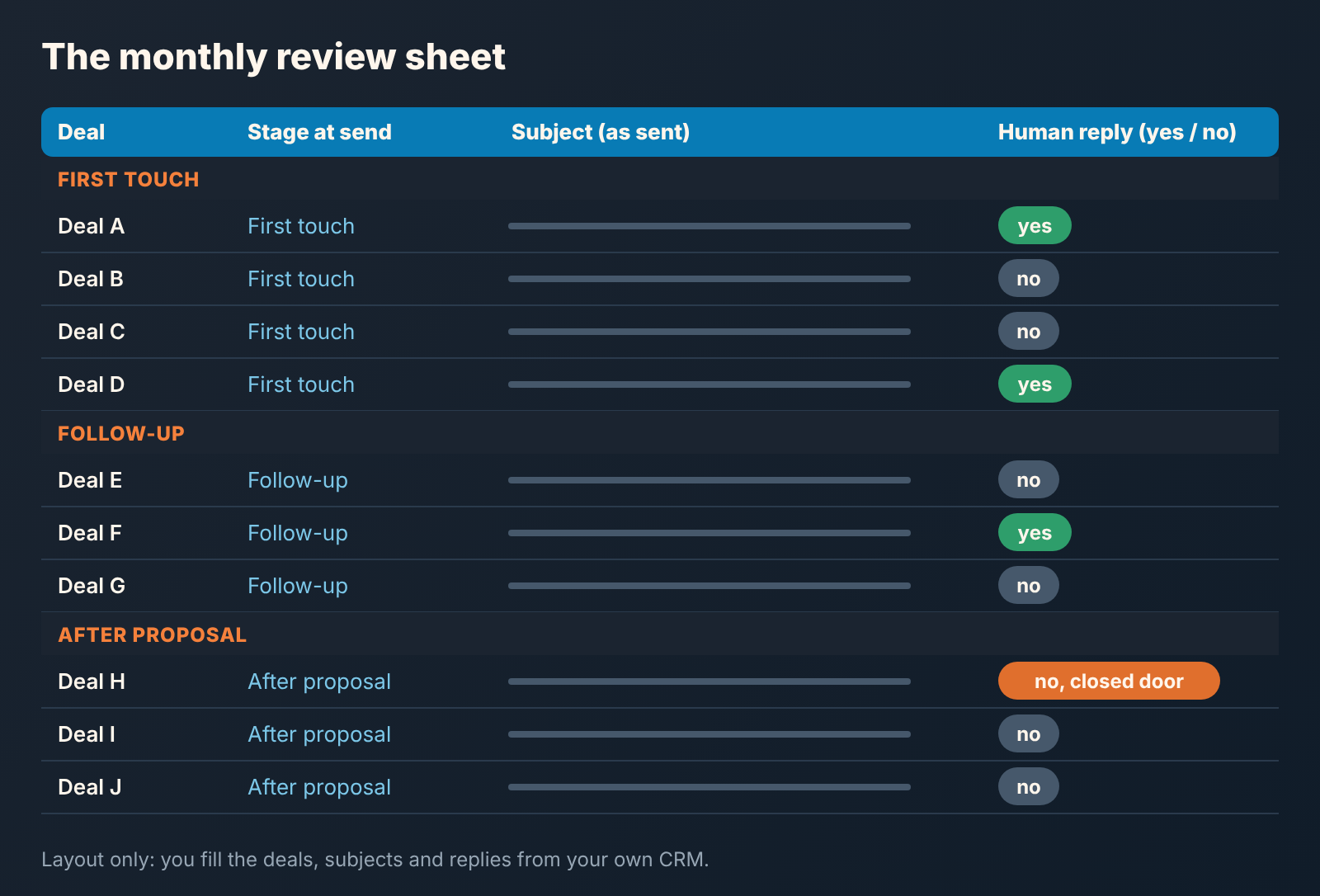1320x896 pixels.
Task: Click the 'no' badge in Deal B row
Action: [1028, 278]
